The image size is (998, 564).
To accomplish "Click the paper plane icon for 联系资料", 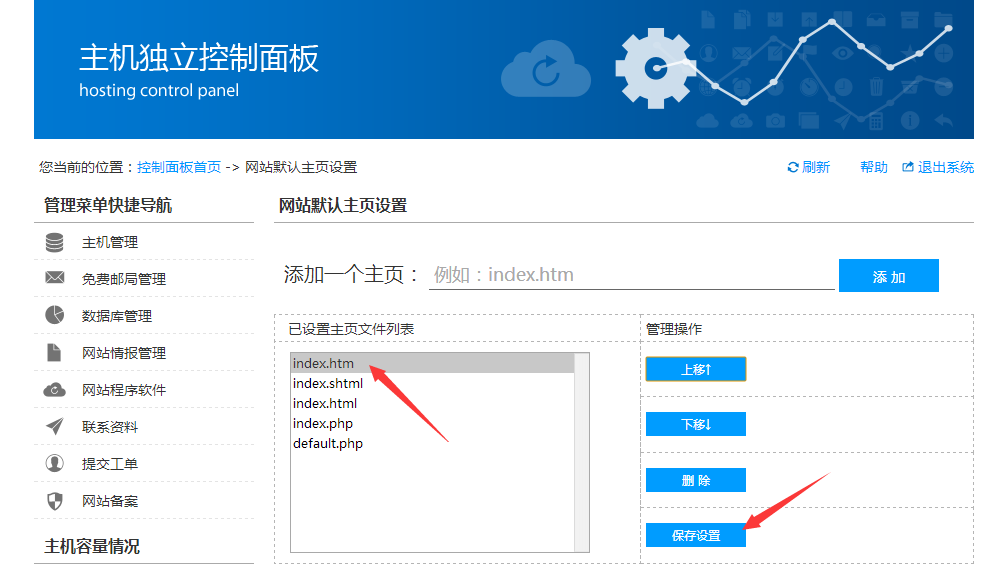I will coord(55,427).
